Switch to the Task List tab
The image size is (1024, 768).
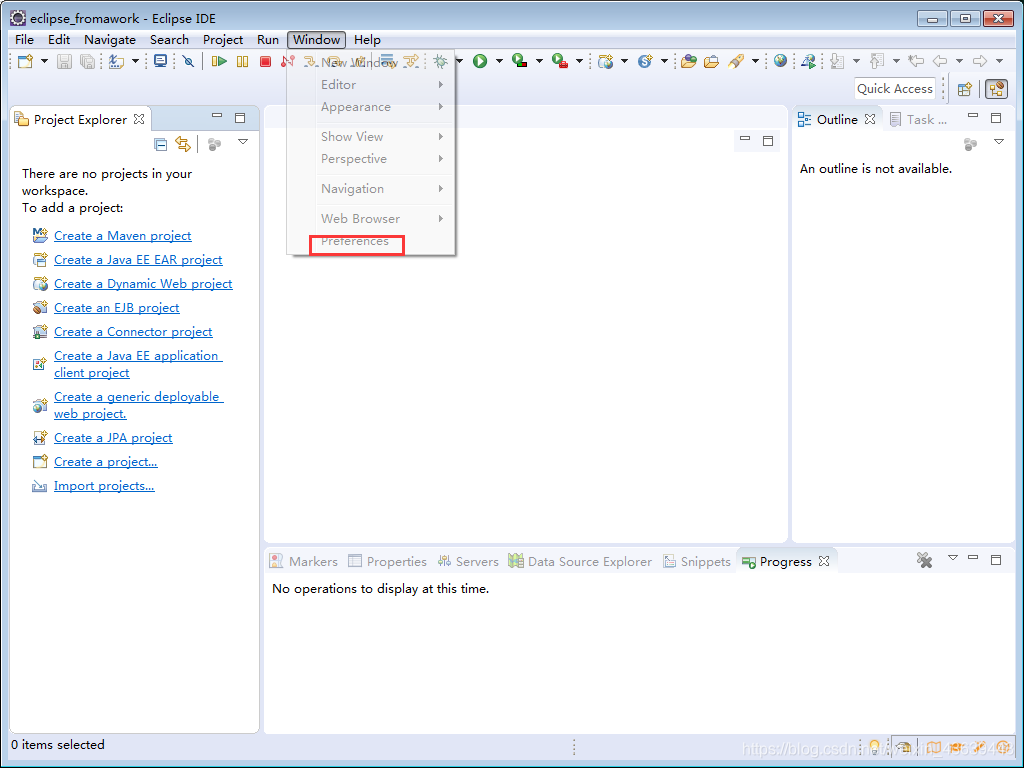click(x=918, y=120)
